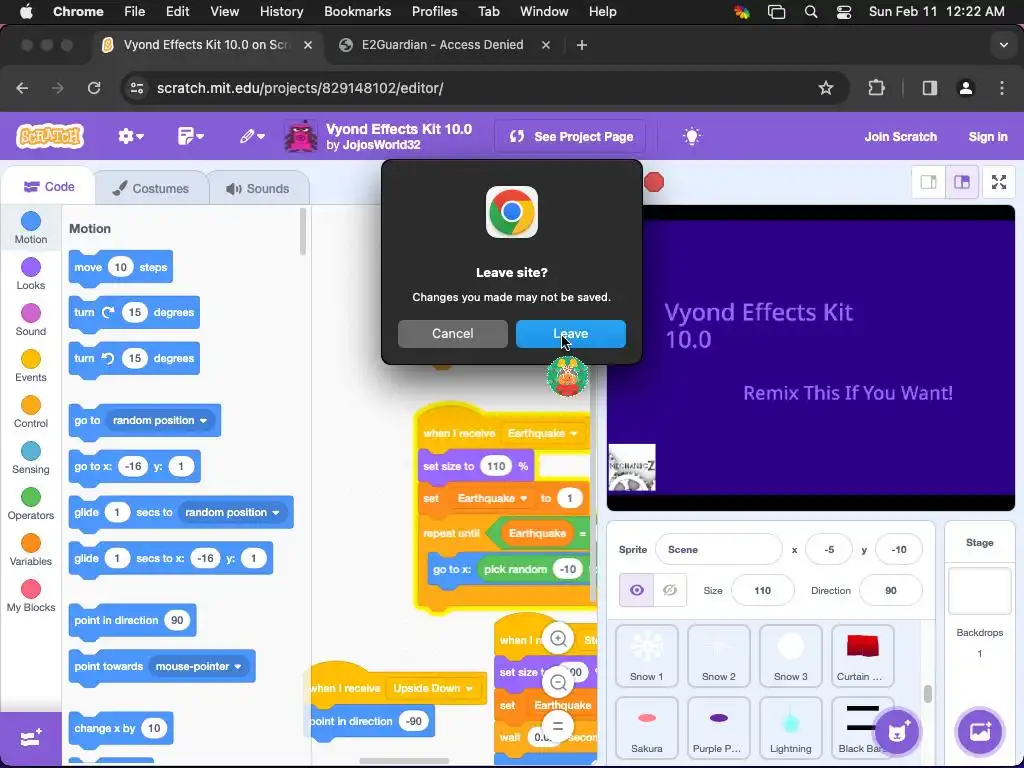This screenshot has height=768, width=1024.
Task: Open the Upside Down message dropdown
Action: [x=433, y=688]
